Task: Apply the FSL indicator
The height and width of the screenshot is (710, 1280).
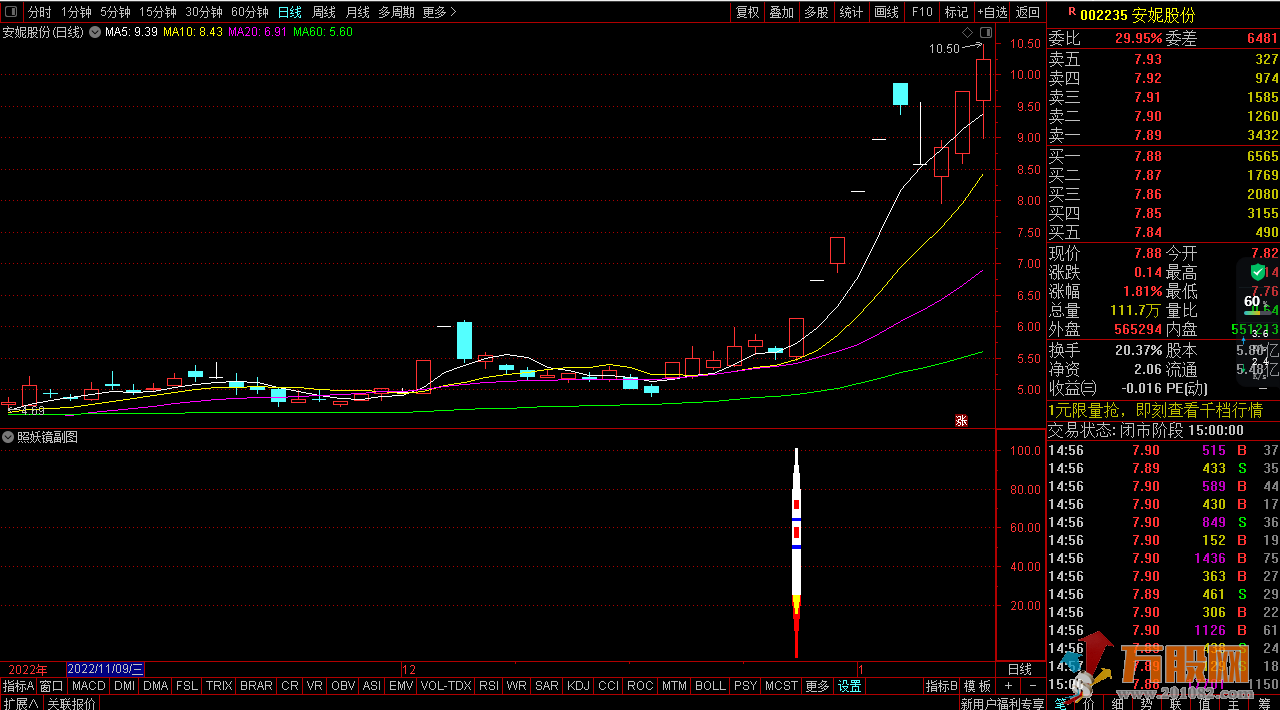Action: (187, 686)
